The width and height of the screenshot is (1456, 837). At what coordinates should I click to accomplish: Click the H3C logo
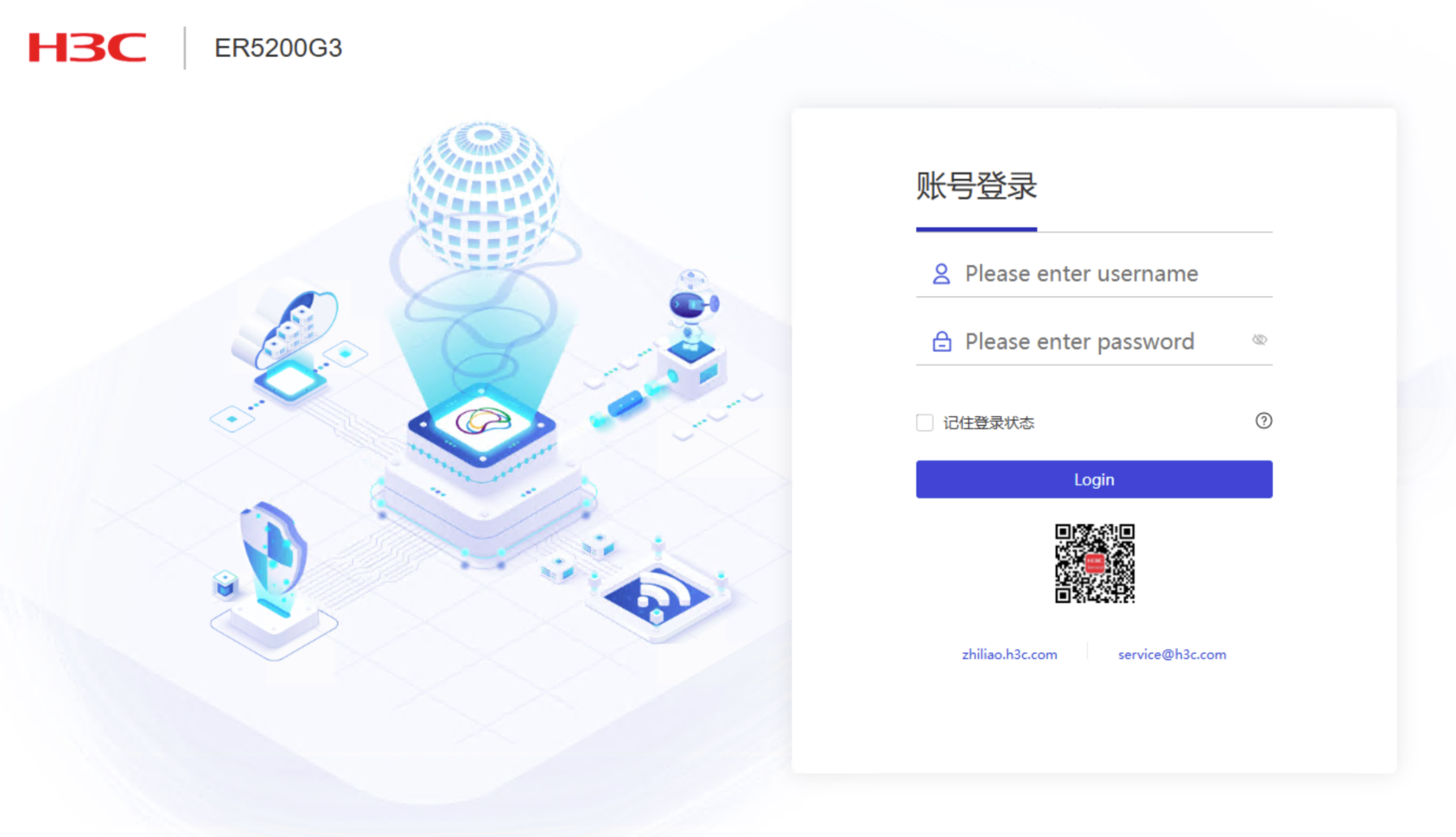tap(87, 48)
